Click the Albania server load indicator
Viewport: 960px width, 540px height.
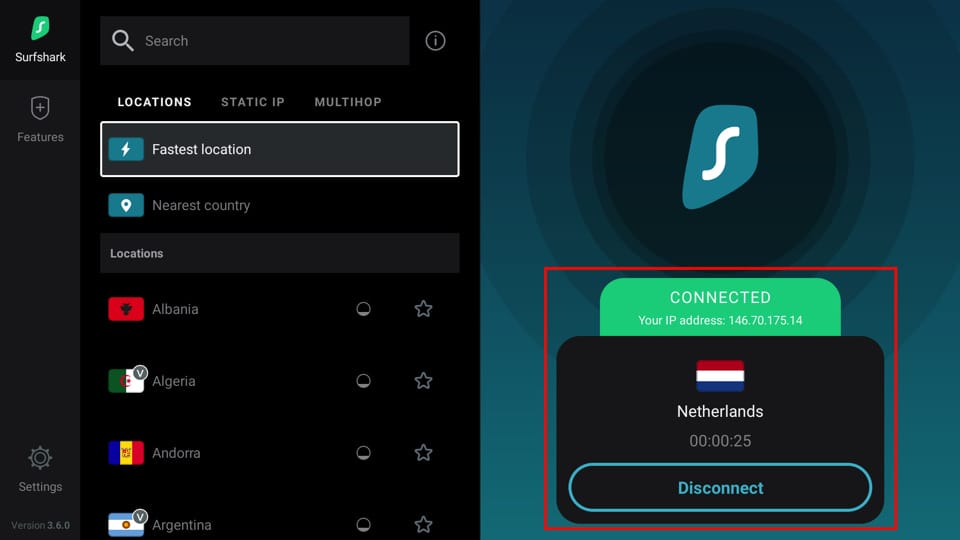click(x=364, y=309)
